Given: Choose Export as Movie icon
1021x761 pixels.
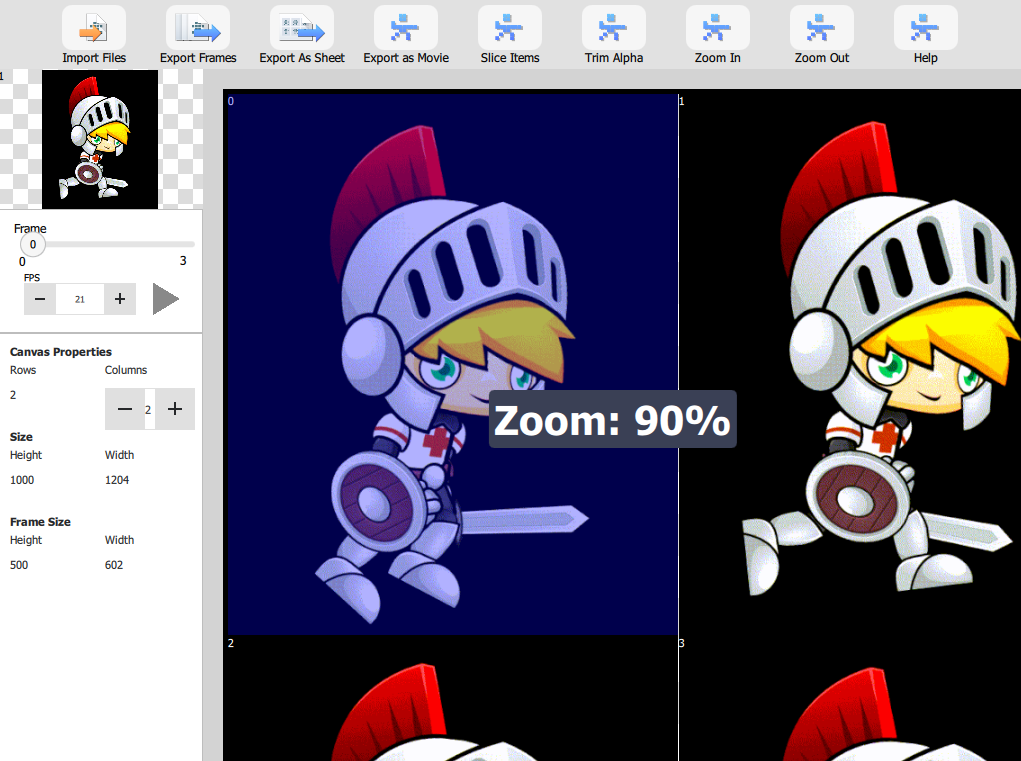Looking at the screenshot, I should coord(406,28).
